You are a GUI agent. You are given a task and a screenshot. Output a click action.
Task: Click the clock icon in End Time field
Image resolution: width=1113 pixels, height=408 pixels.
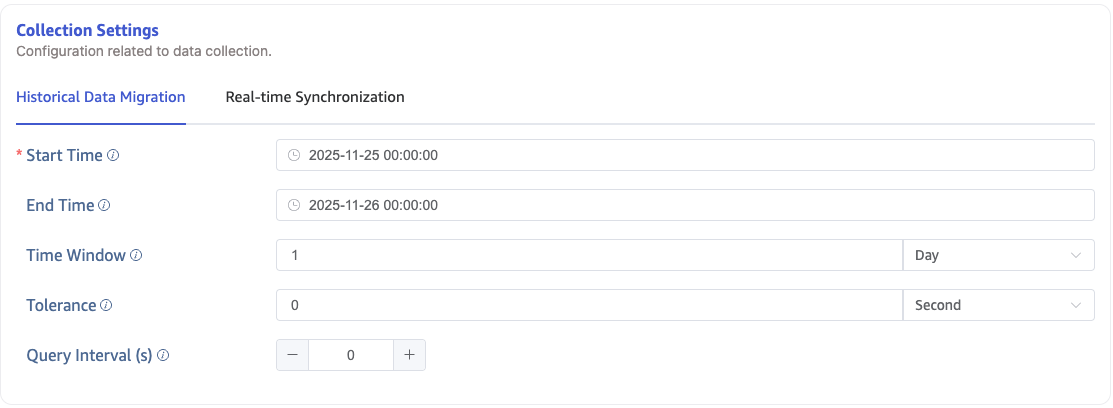click(294, 205)
